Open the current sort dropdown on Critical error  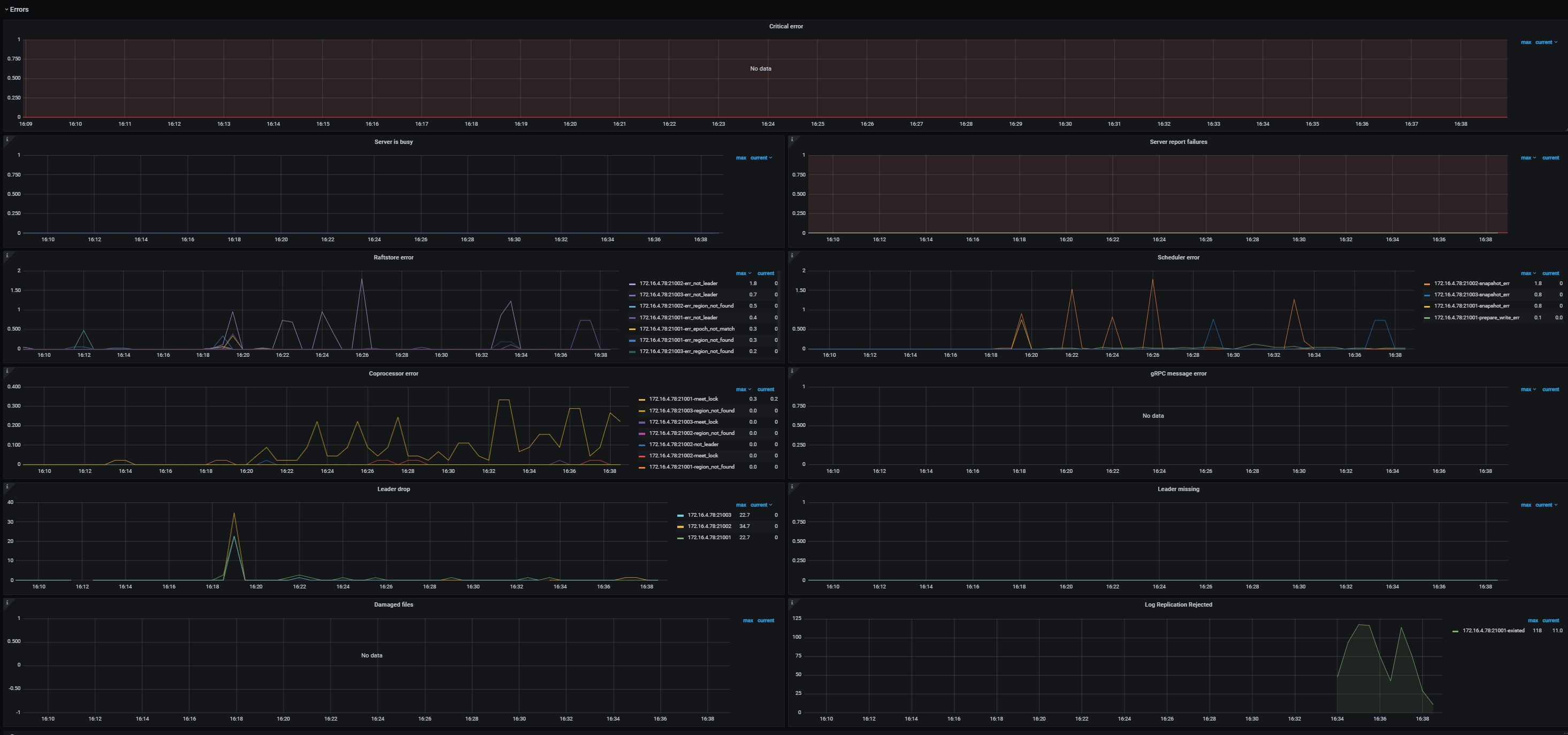[x=1545, y=42]
